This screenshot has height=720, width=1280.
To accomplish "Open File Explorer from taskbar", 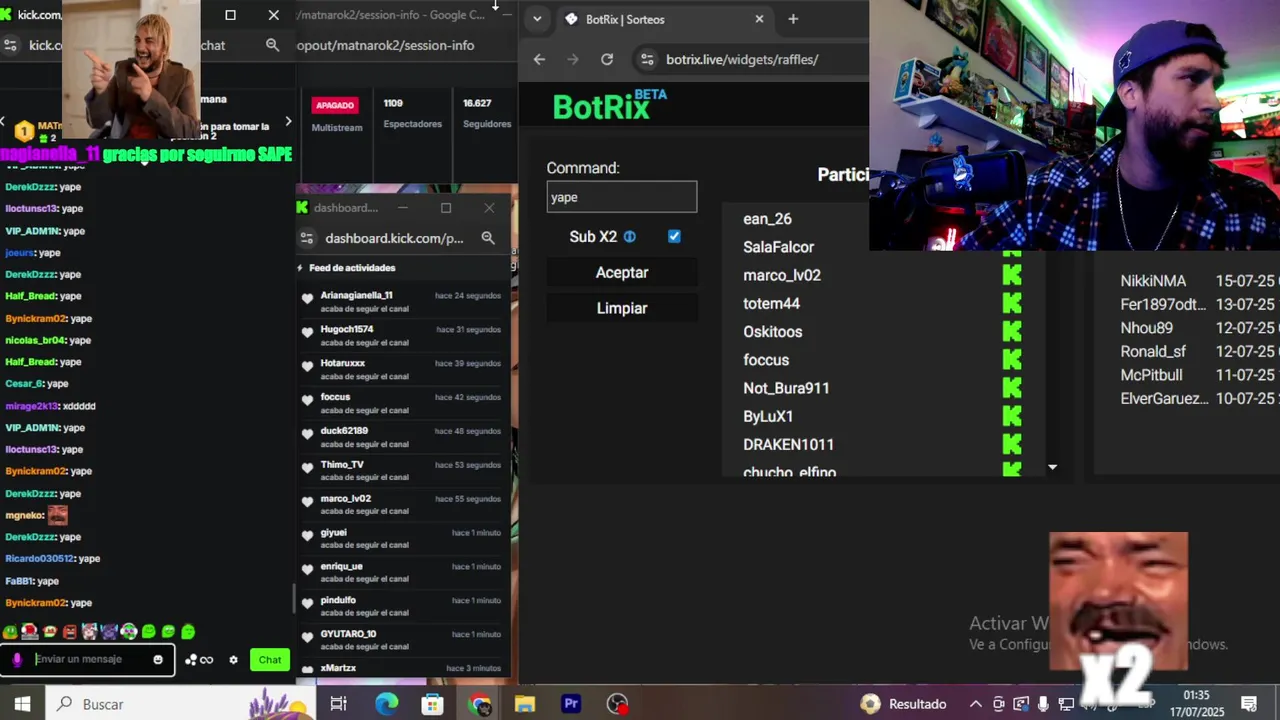I will [524, 704].
